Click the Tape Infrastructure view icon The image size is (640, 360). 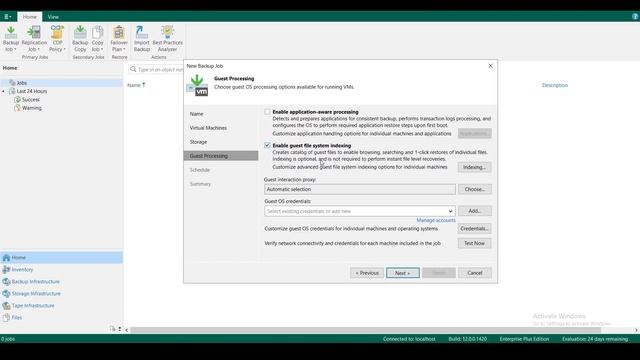[6, 306]
